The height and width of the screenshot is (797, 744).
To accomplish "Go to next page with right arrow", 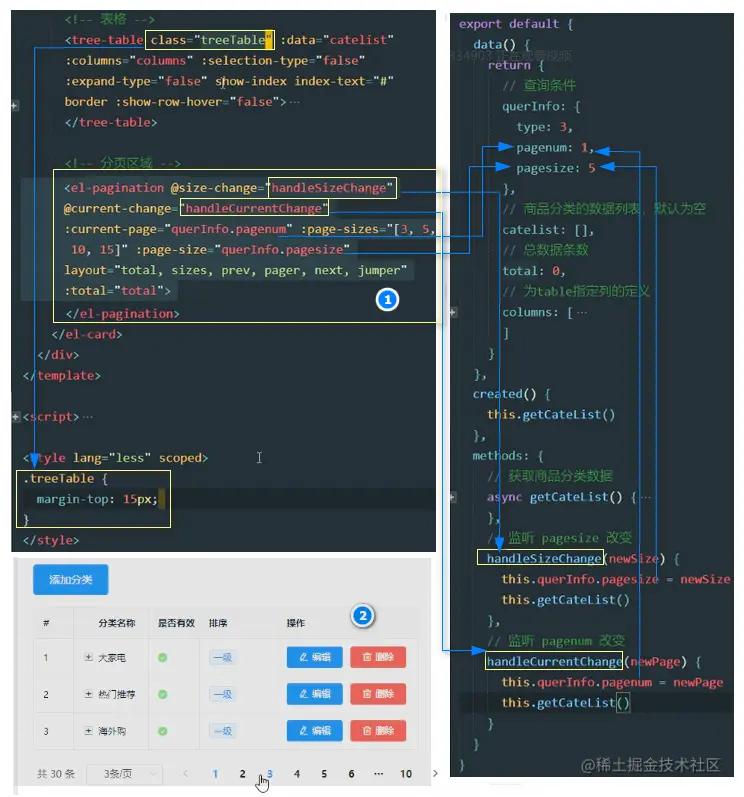I will (435, 774).
